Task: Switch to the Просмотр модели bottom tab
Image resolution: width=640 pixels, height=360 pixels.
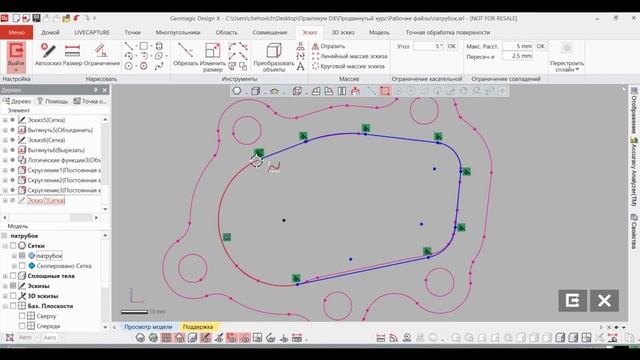Action: click(148, 327)
